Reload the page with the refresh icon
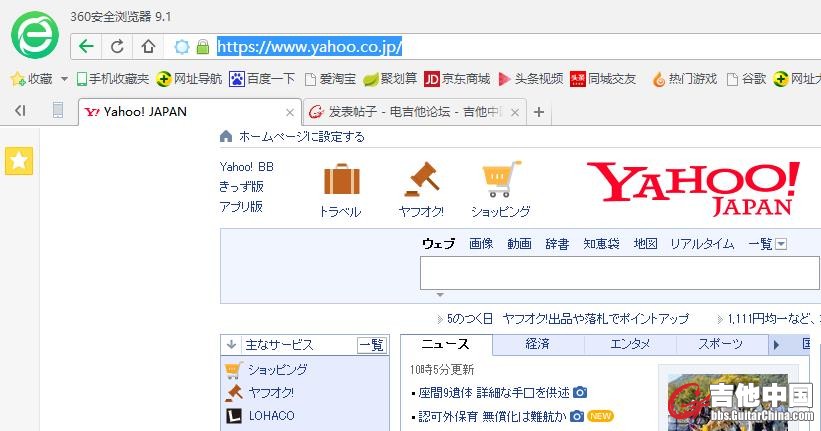This screenshot has height=431, width=821. [x=117, y=46]
